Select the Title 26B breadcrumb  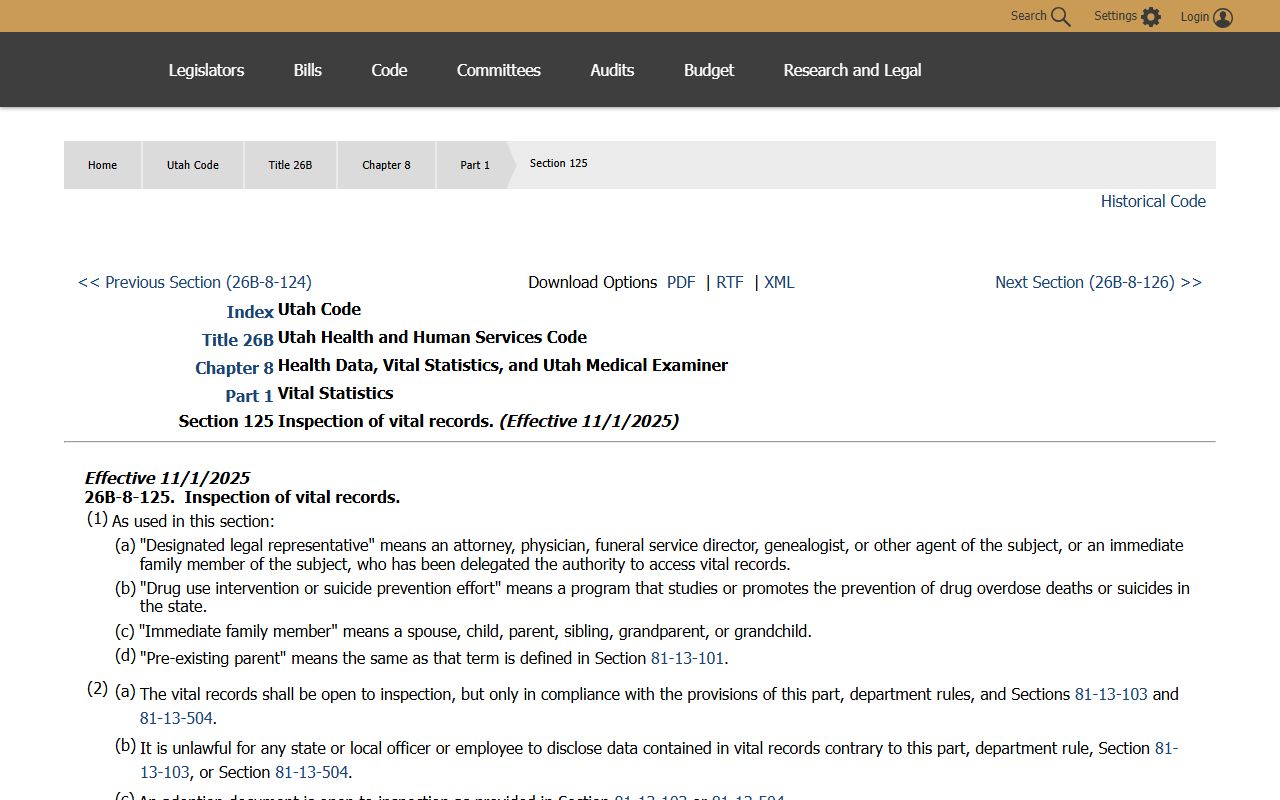pyautogui.click(x=290, y=165)
